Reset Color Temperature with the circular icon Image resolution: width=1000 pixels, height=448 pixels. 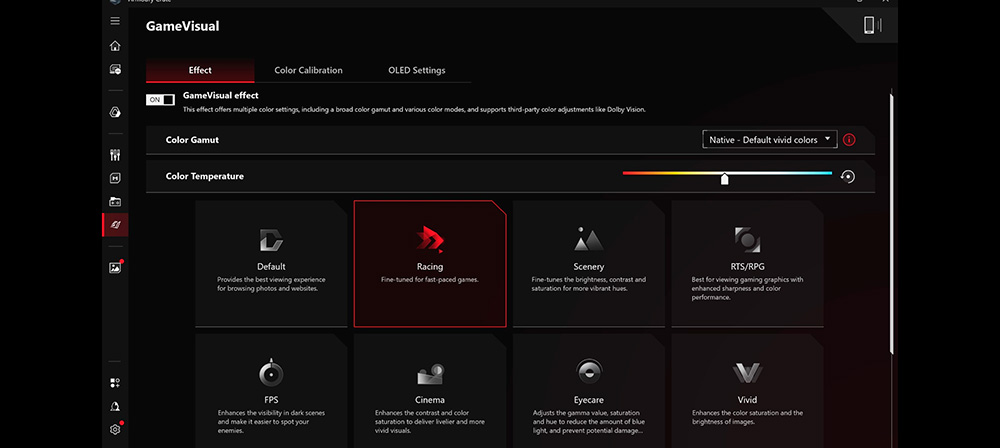(848, 176)
